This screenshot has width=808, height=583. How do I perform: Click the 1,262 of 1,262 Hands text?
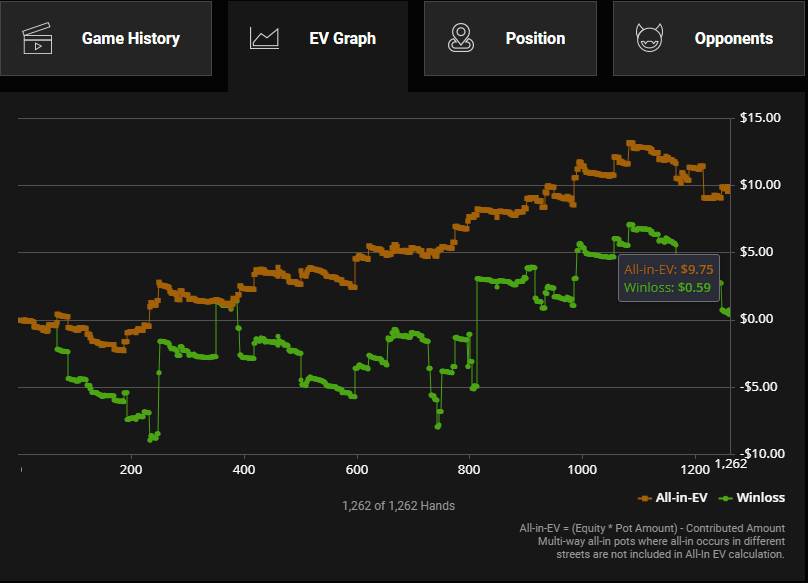(x=398, y=506)
